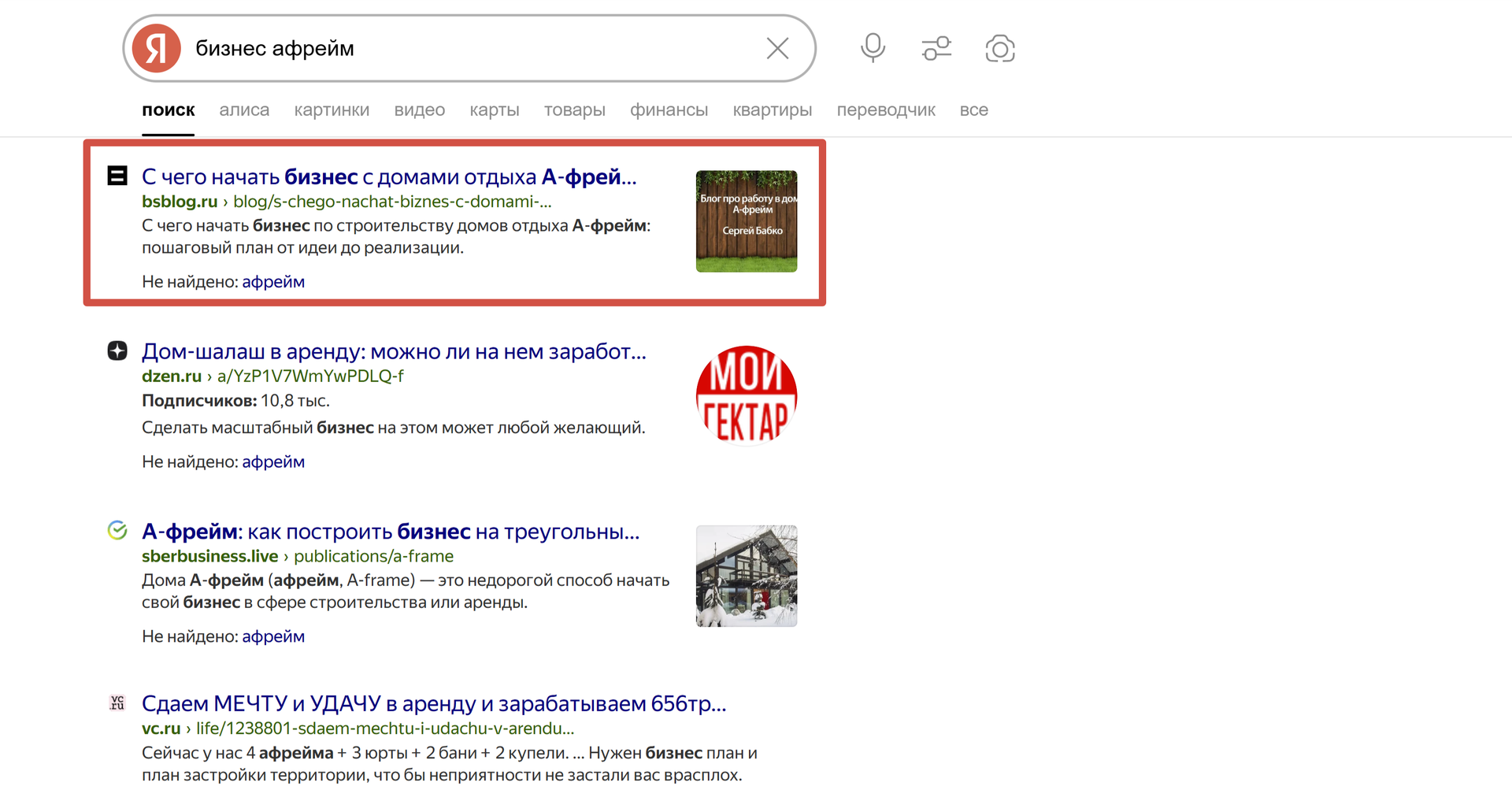
Task: Switch to the 'алиса' tab
Action: point(244,110)
